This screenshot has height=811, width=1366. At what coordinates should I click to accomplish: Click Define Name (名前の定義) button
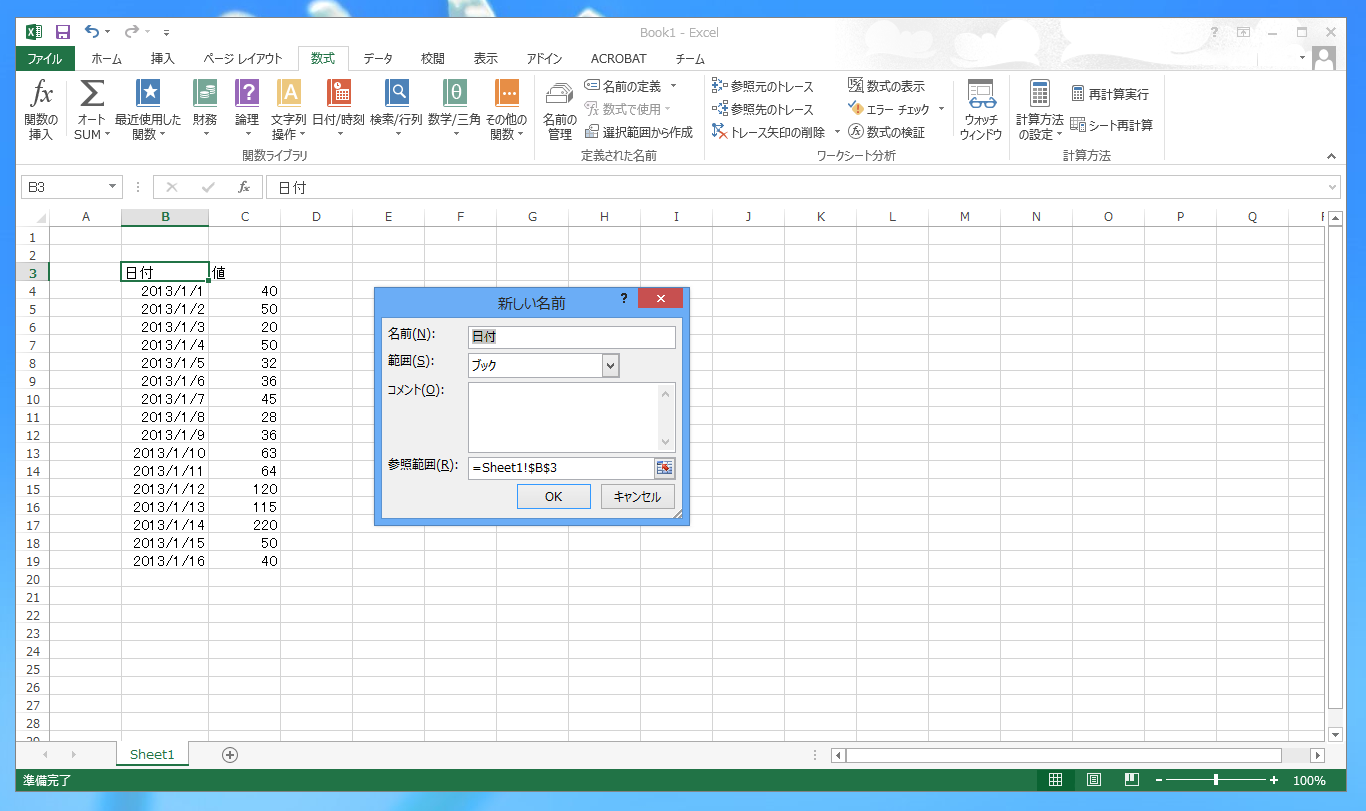pos(622,86)
